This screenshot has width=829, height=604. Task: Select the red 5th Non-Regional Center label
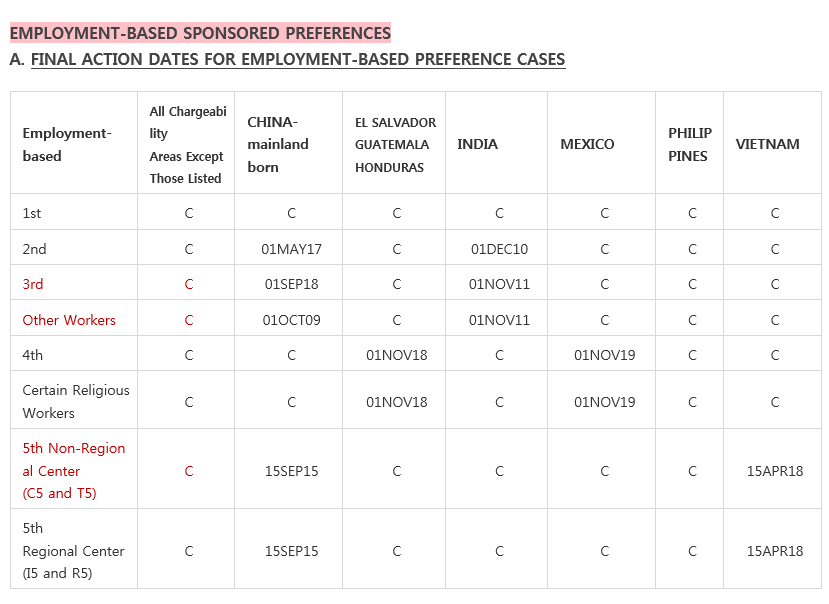73,470
